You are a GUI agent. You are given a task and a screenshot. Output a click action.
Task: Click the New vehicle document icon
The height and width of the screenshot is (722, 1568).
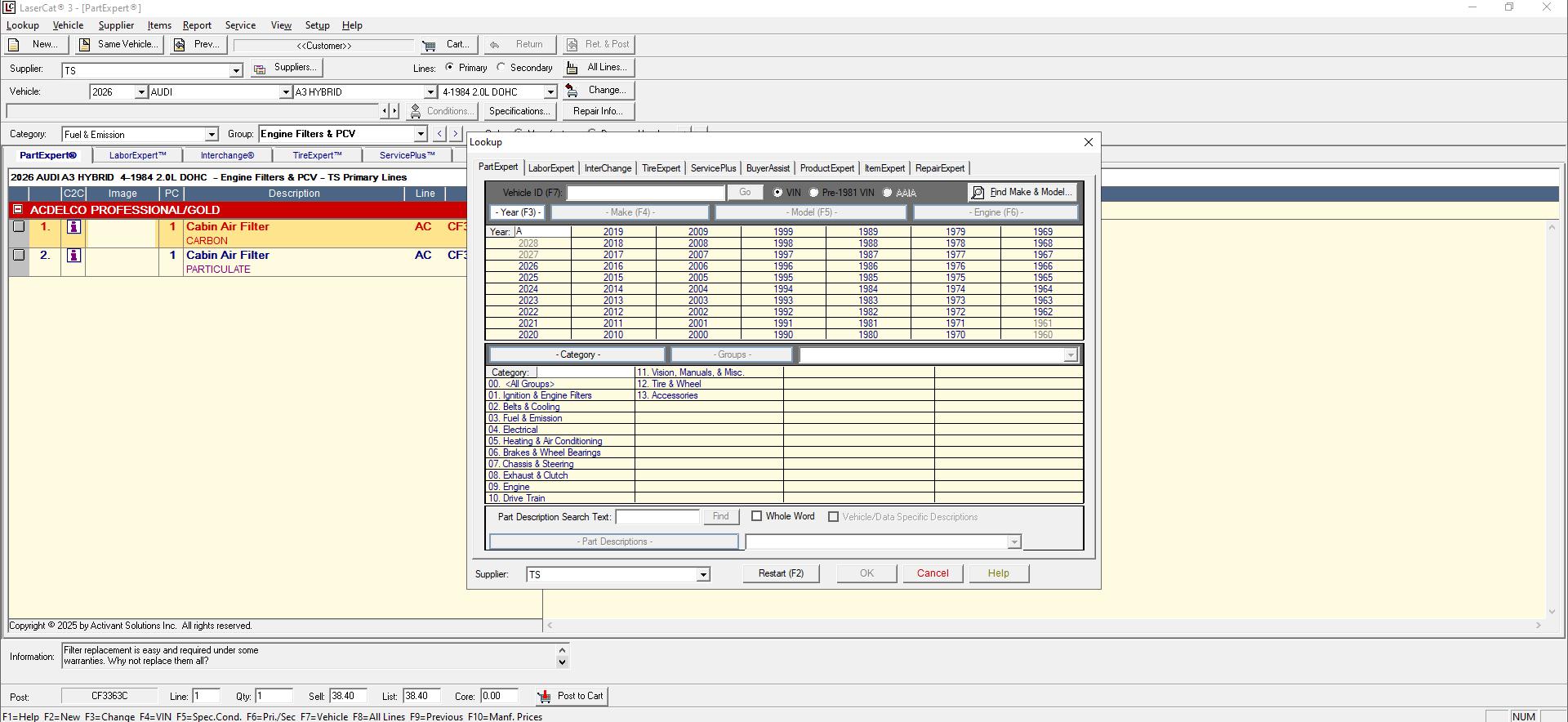click(14, 45)
